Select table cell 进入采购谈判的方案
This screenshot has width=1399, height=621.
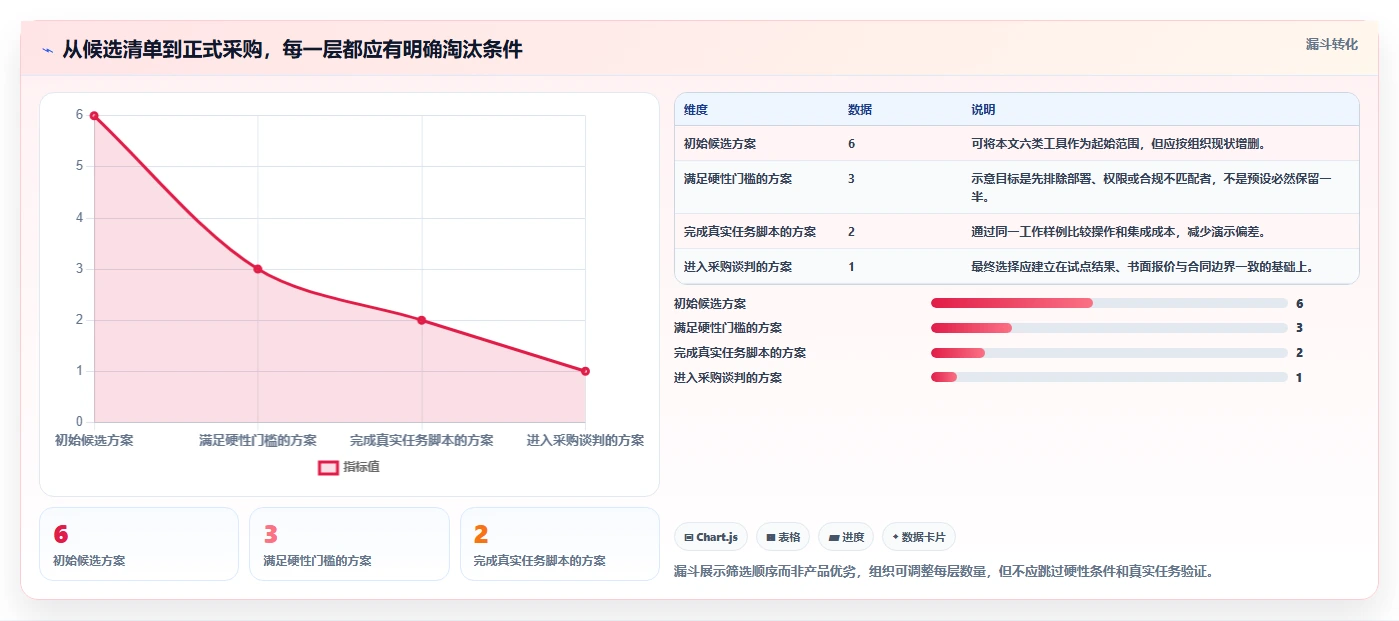(x=738, y=267)
